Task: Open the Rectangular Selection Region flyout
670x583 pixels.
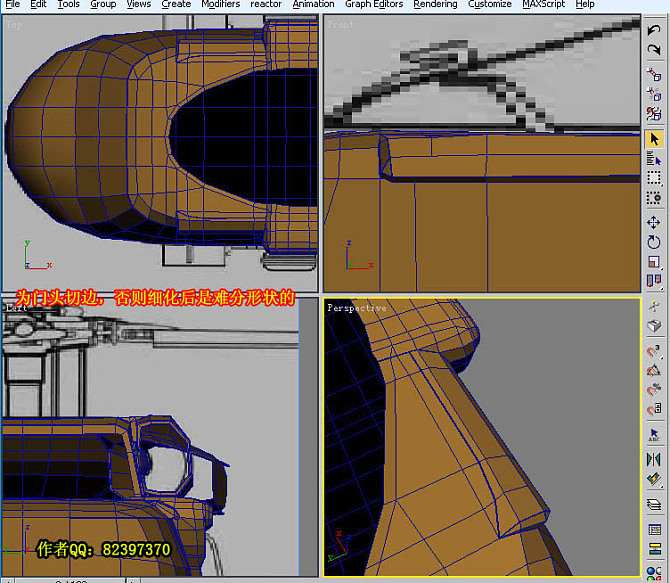Action: click(653, 178)
